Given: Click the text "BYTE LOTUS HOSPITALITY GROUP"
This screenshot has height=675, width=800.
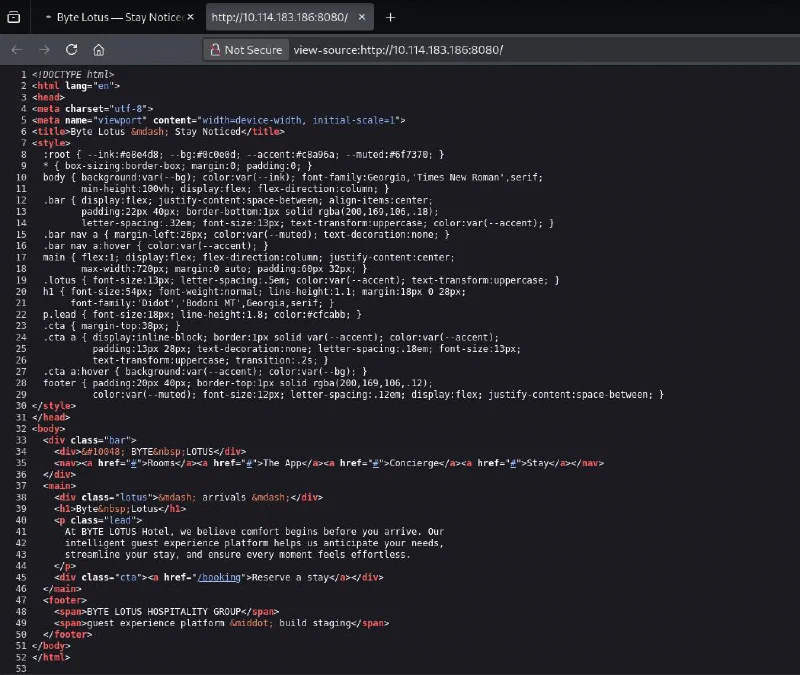Looking at the screenshot, I should (164, 612).
